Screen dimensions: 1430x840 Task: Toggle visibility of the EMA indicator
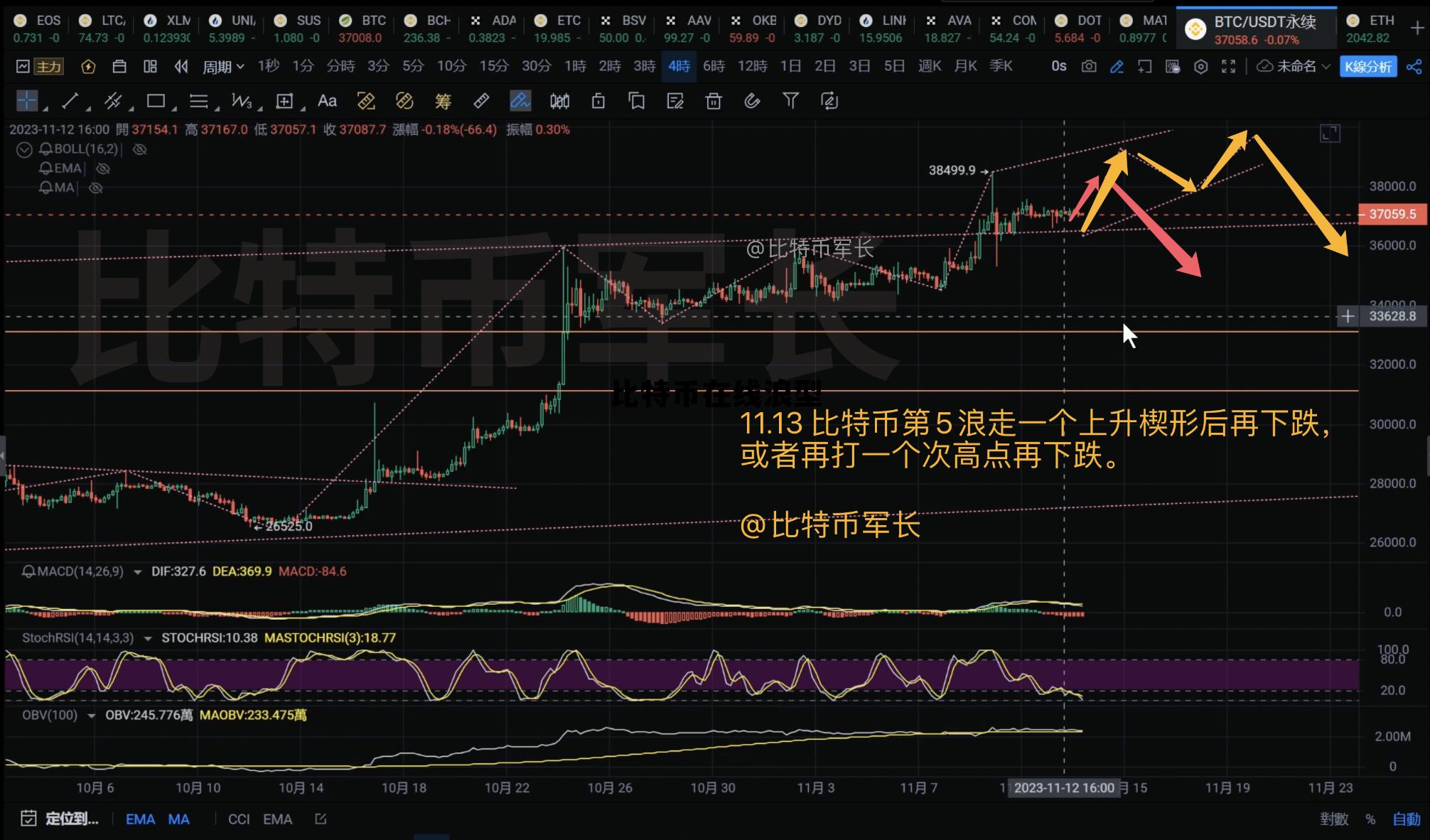(104, 168)
